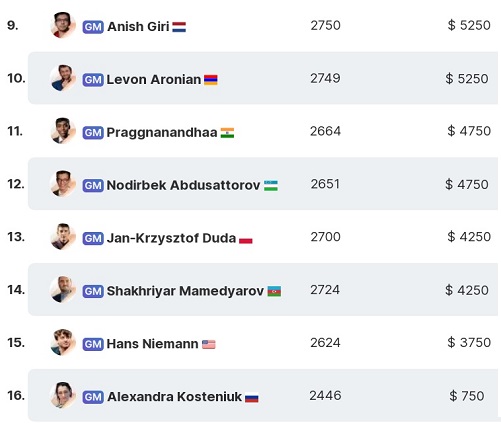Click Alexandra Kosteniuk's avatar picture
Screen dimensions: 501x425
pos(63,395)
